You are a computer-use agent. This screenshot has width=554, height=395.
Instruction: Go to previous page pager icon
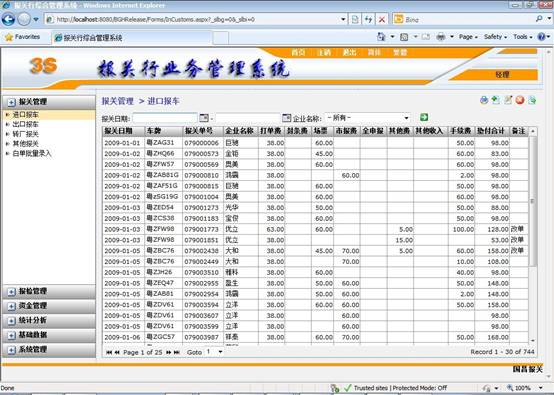coord(117,352)
